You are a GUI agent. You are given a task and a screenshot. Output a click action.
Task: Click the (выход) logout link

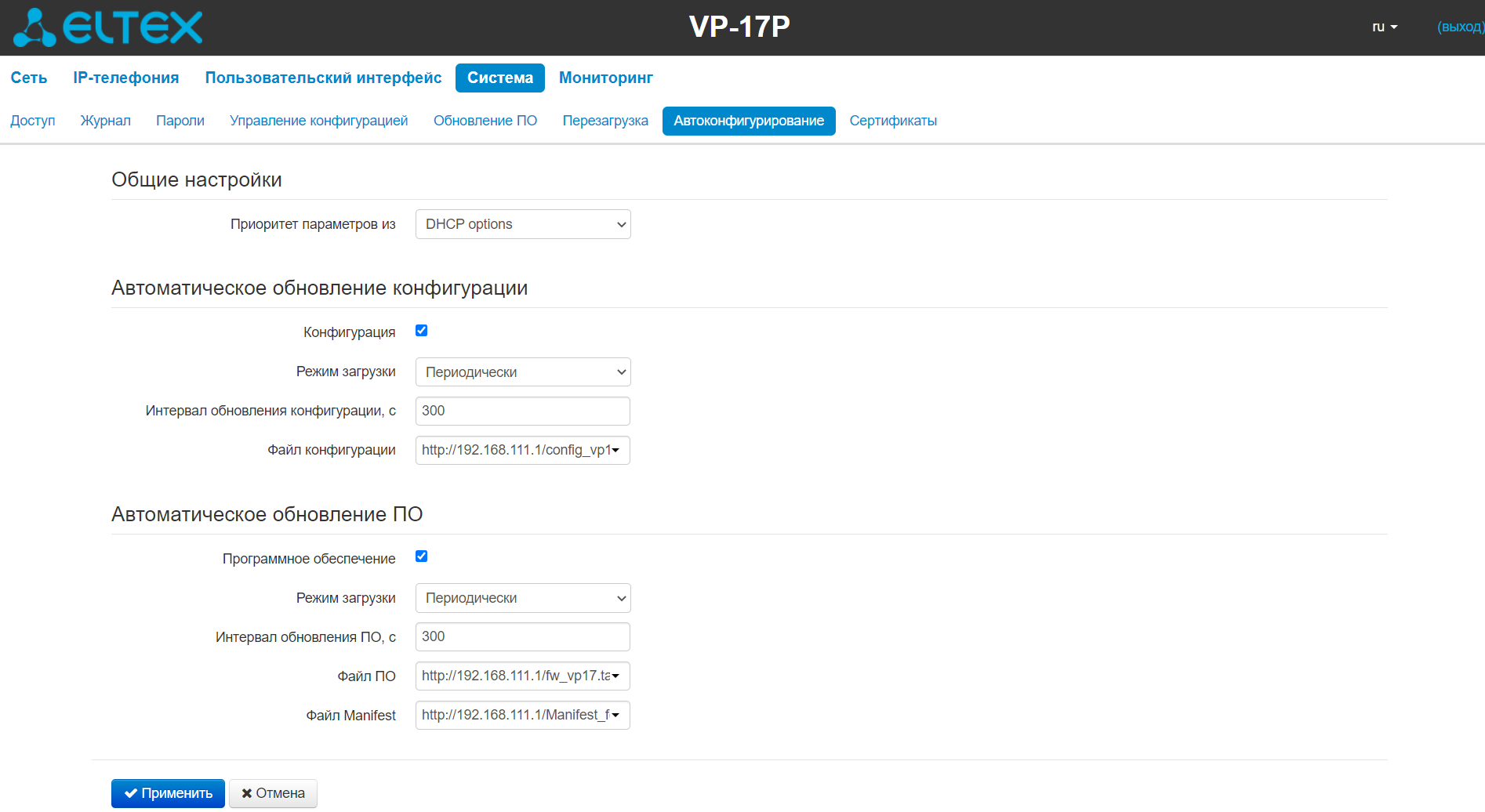1460,27
